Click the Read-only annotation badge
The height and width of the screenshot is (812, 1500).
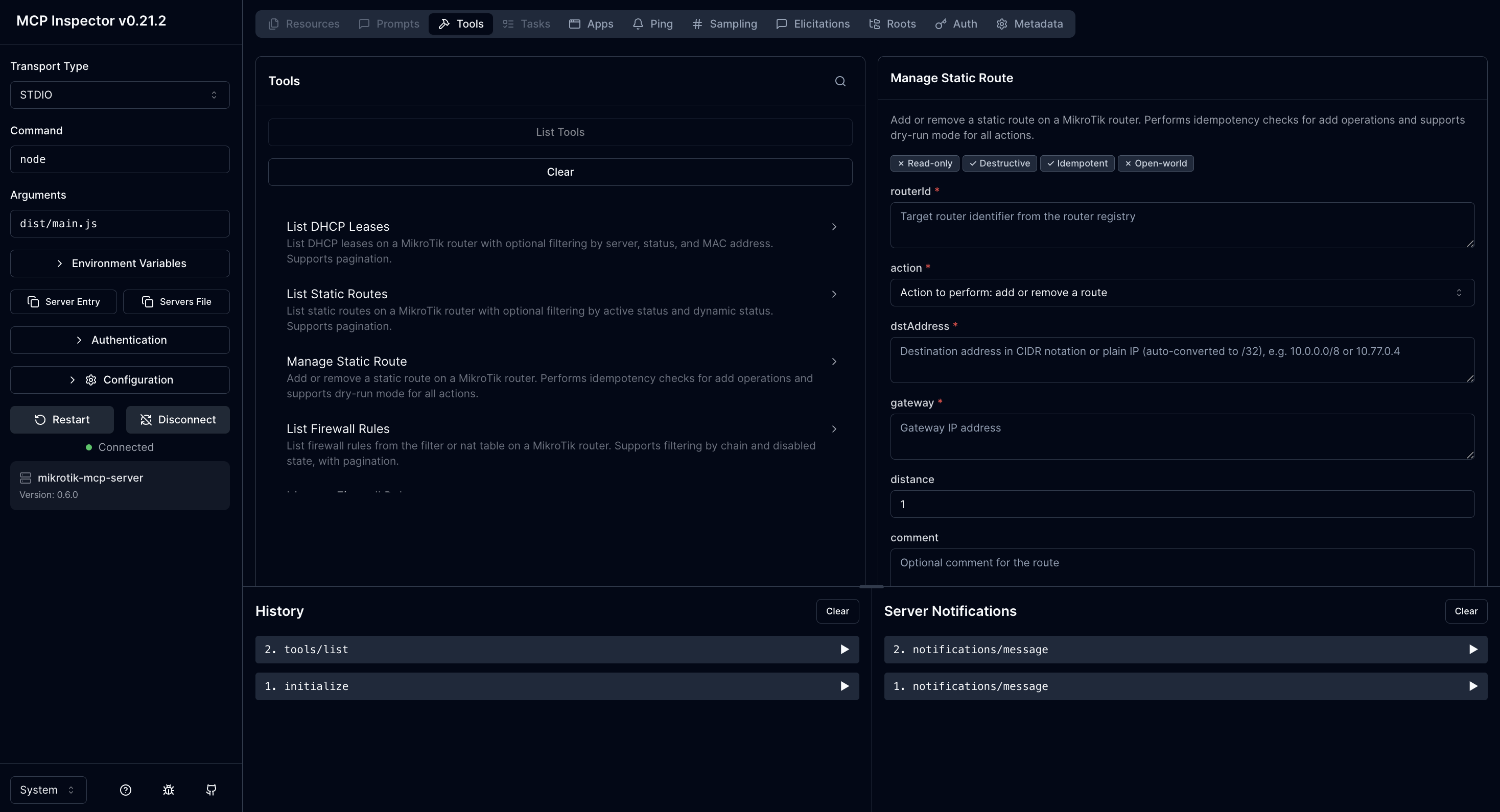tap(925, 163)
